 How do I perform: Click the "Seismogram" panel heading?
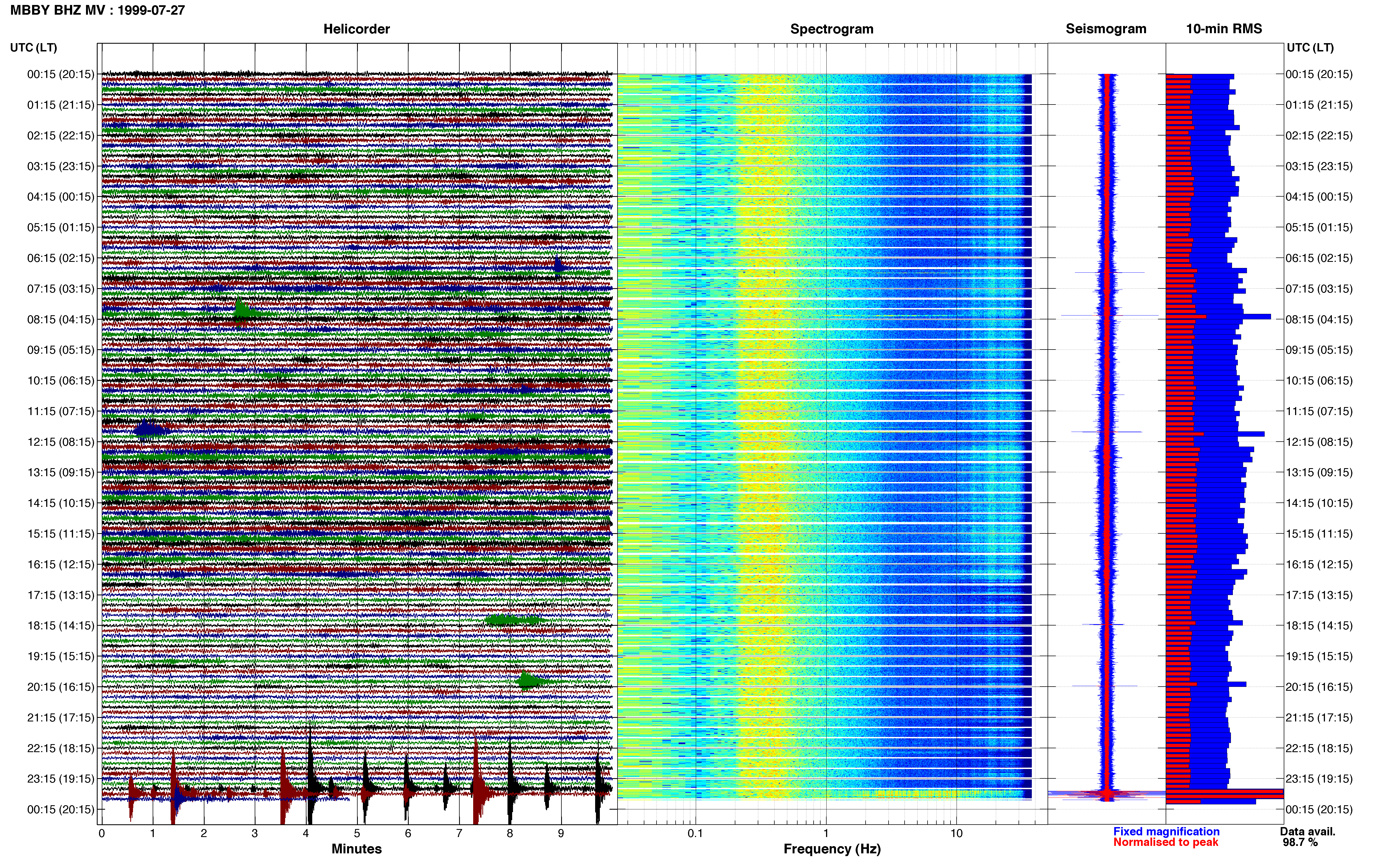[x=1106, y=29]
